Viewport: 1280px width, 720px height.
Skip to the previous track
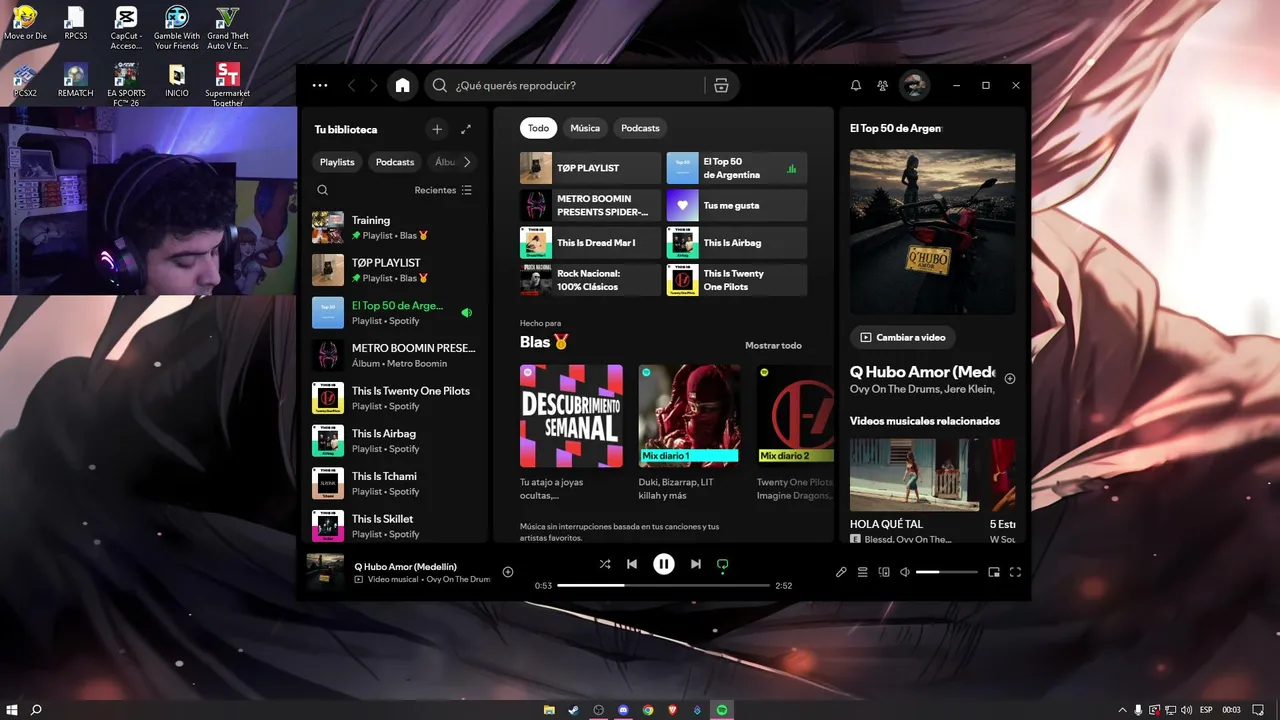632,564
